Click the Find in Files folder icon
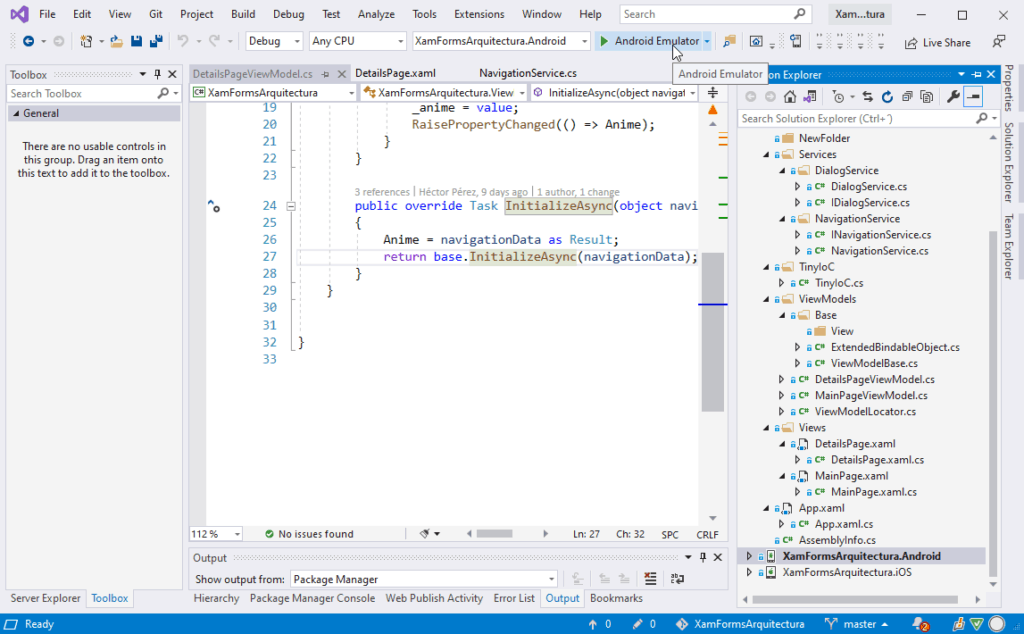Screen dimensions: 1024x634 point(729,41)
